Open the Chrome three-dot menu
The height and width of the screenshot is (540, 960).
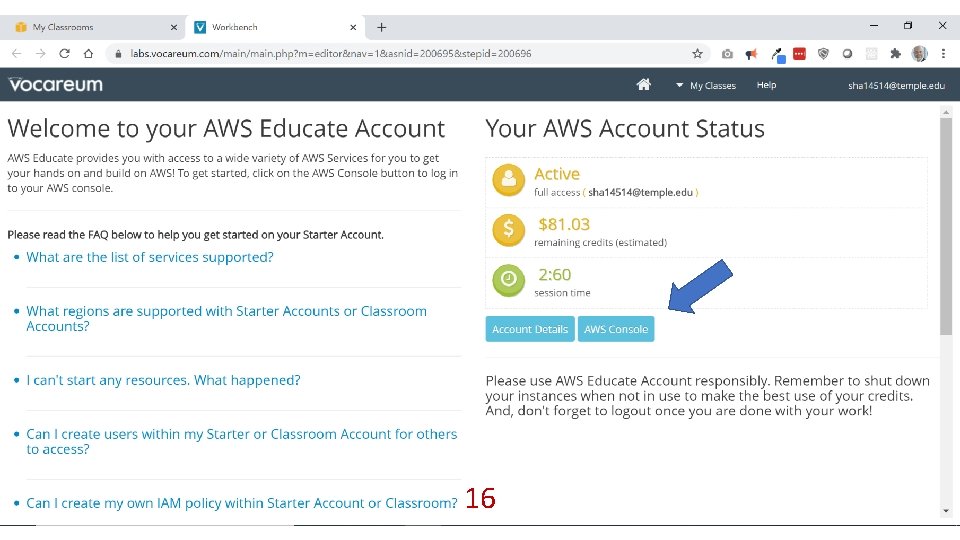(x=943, y=54)
